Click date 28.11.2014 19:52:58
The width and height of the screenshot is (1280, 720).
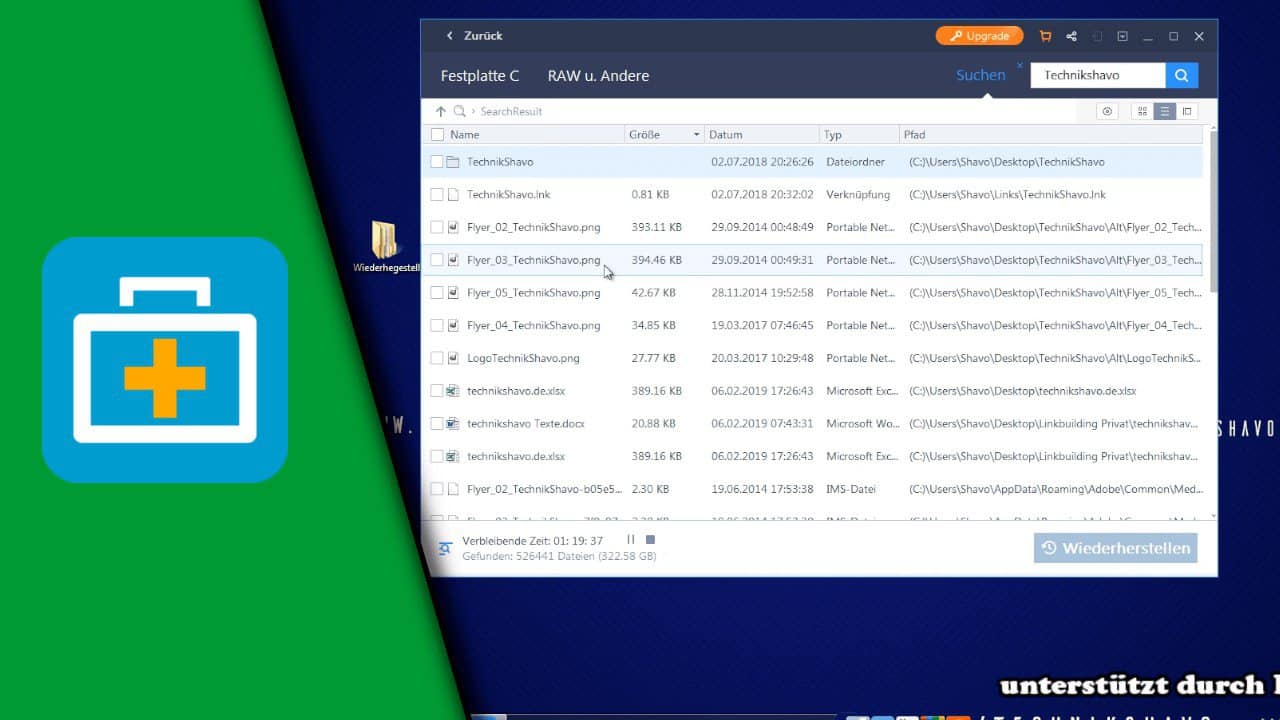coord(762,293)
